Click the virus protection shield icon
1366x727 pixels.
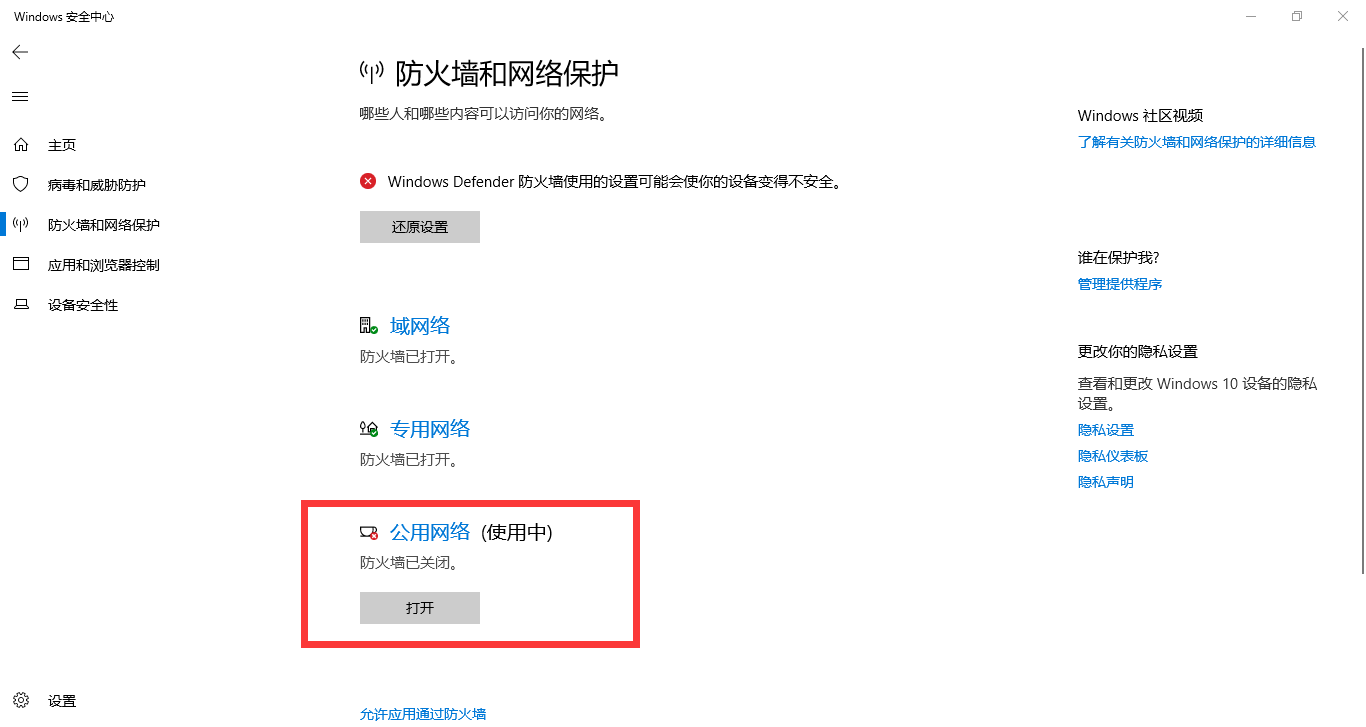(x=20, y=185)
